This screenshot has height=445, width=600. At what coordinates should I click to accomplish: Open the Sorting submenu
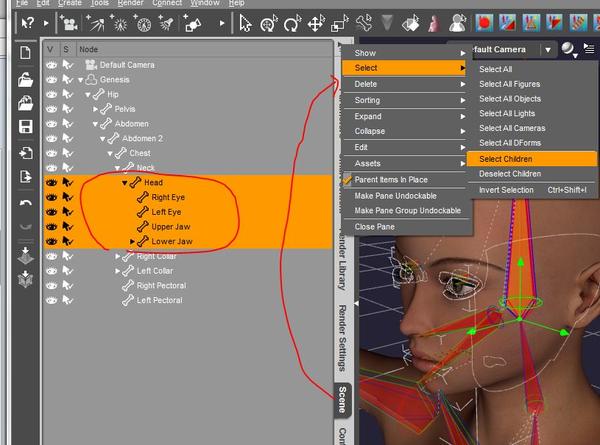pyautogui.click(x=405, y=100)
